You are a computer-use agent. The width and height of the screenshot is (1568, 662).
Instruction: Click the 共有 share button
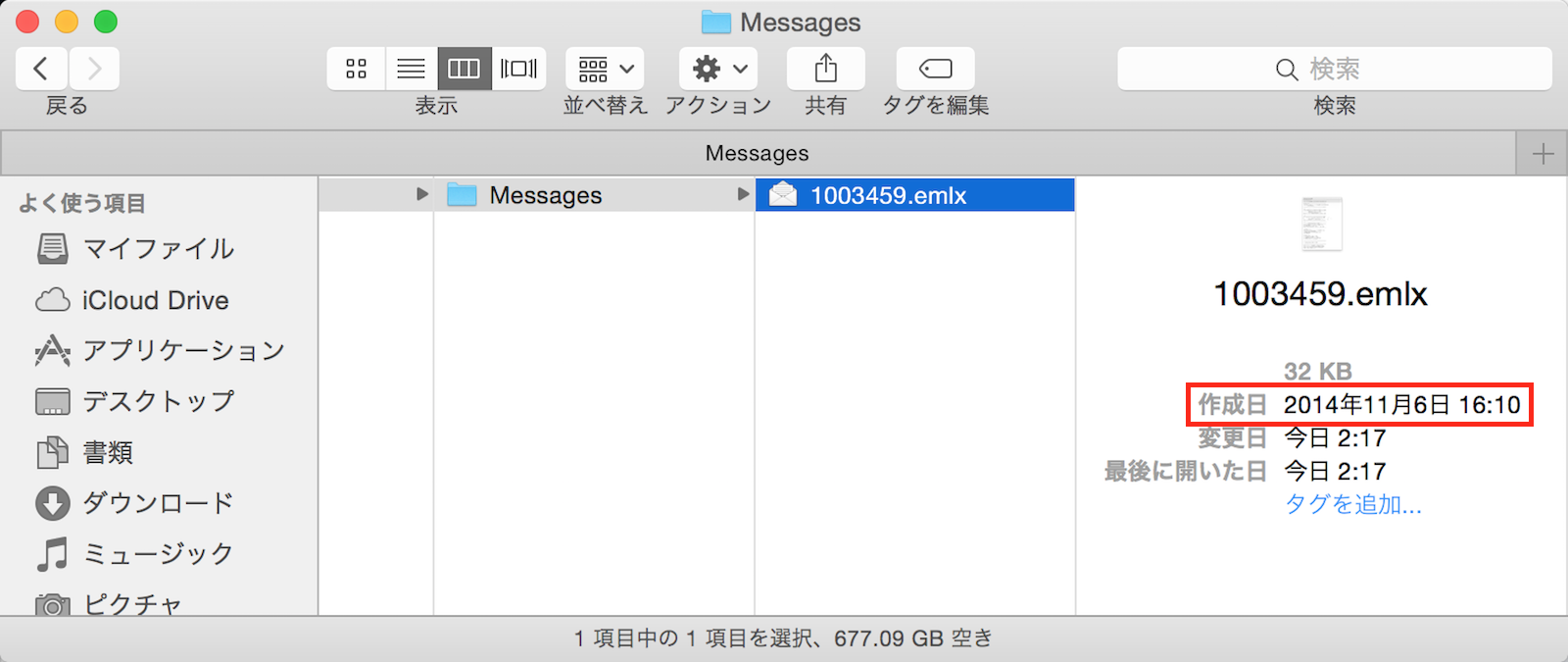point(825,69)
